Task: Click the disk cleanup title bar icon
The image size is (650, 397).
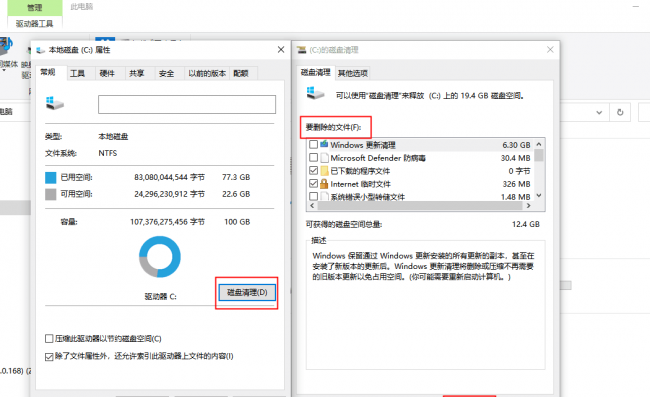Action: click(x=302, y=50)
